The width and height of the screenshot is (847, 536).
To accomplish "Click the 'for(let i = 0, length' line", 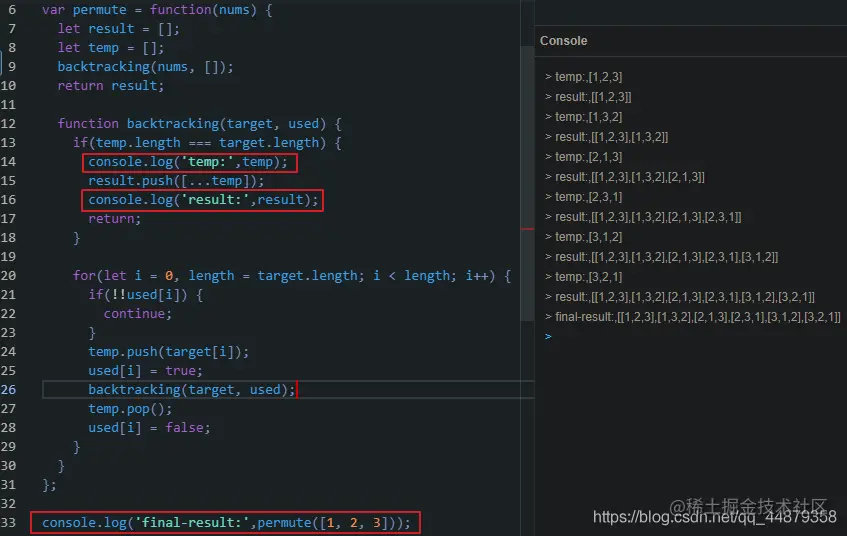I will click(292, 276).
